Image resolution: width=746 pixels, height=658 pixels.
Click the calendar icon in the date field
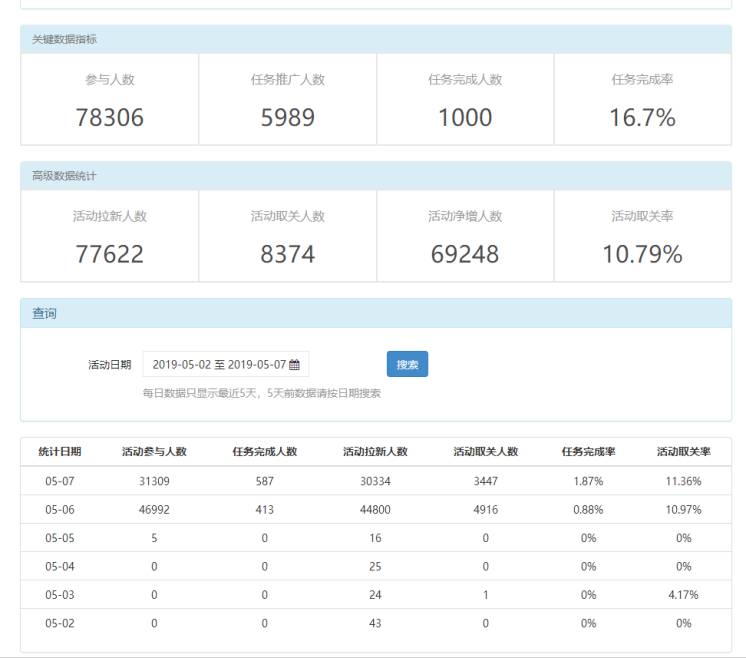click(x=294, y=365)
